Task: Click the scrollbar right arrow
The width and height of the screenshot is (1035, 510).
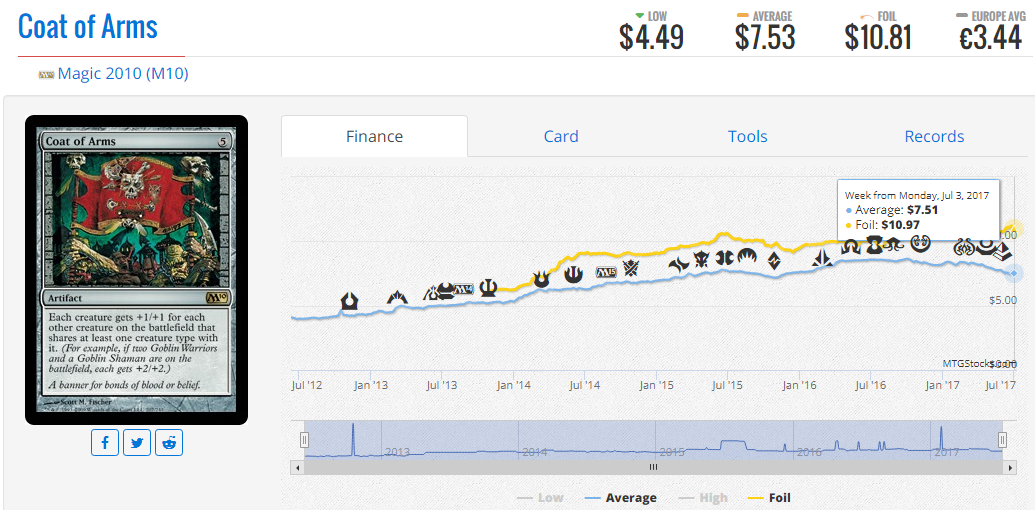Action: pyautogui.click(x=1010, y=467)
